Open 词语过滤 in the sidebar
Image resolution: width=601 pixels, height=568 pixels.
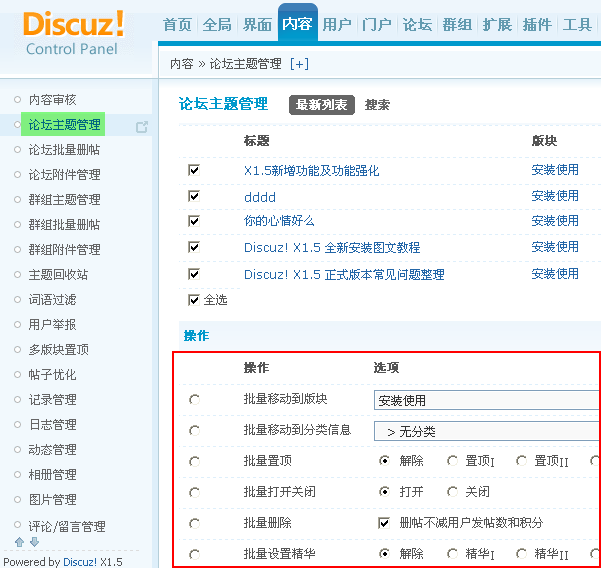[52, 299]
